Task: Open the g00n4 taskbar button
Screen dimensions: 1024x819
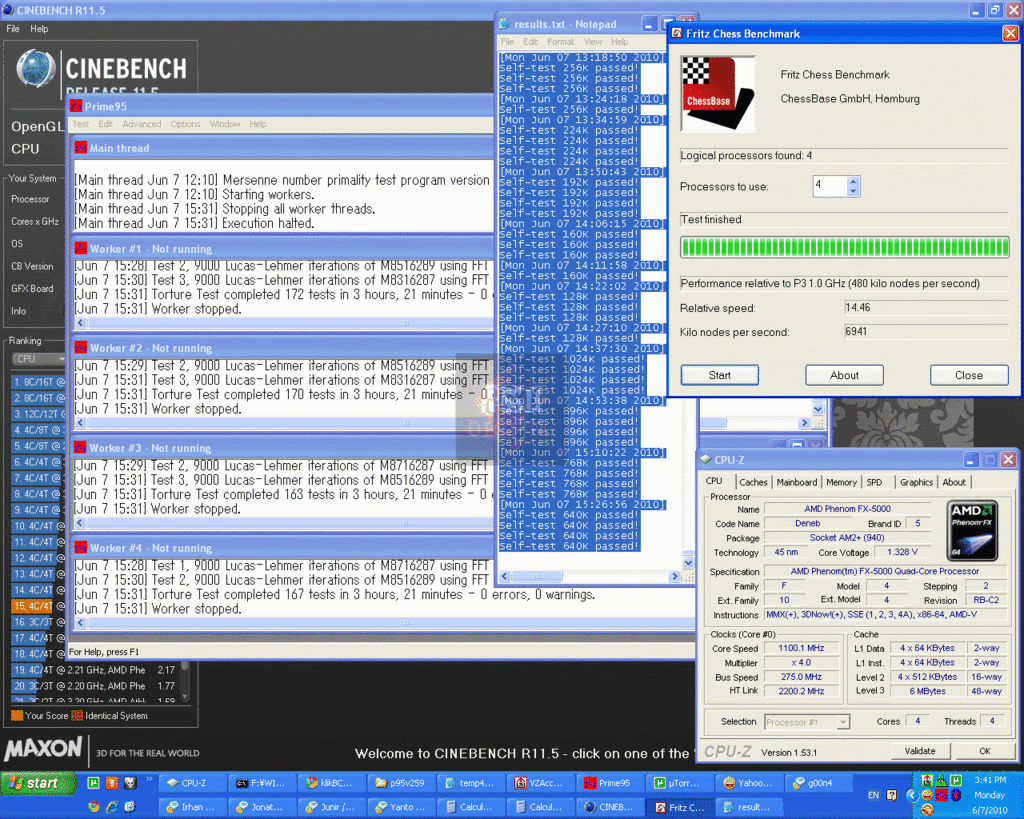Action: pyautogui.click(x=818, y=782)
